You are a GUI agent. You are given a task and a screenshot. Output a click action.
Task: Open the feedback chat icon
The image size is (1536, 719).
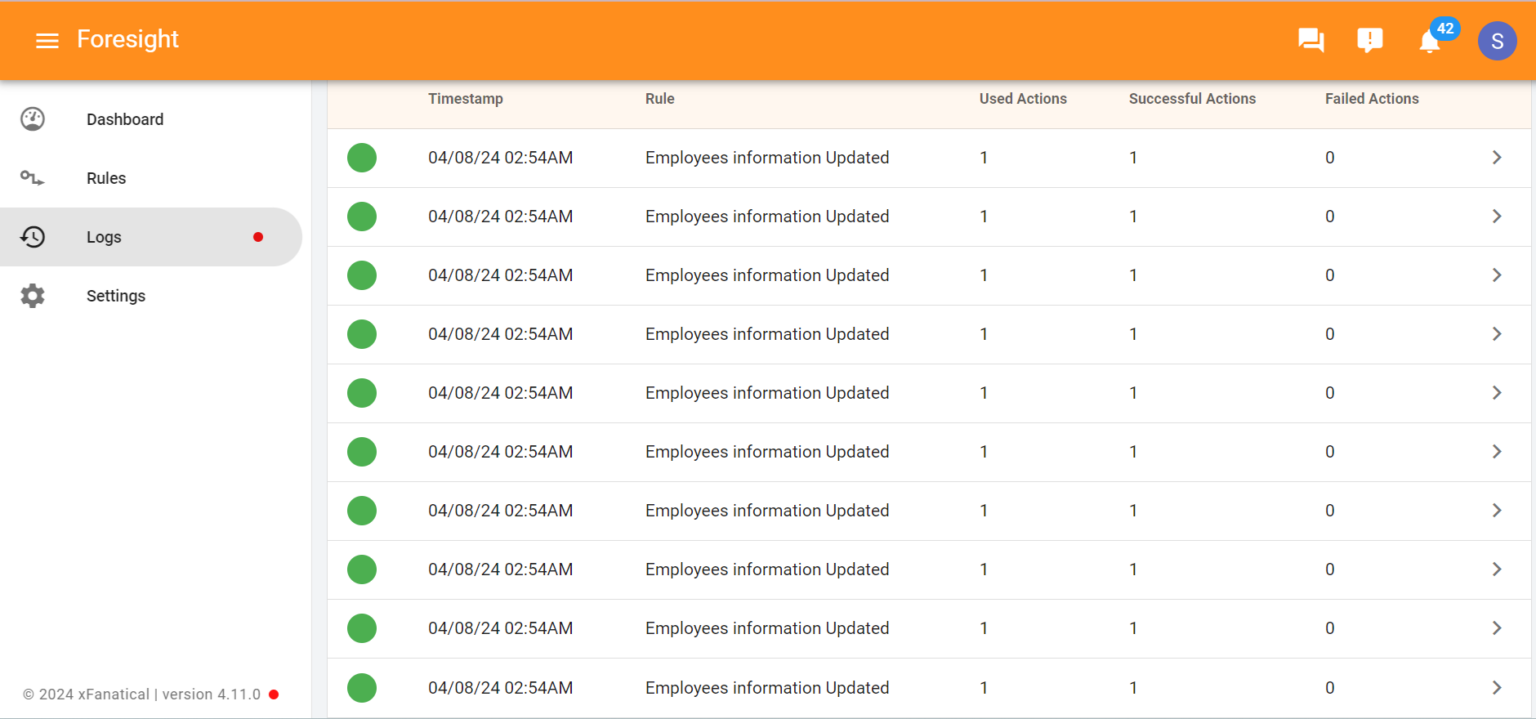point(1310,40)
